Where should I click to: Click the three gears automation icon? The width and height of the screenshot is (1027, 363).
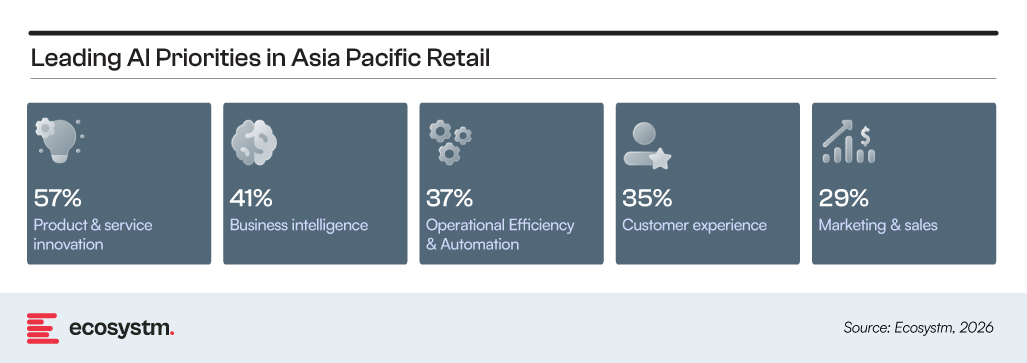(x=451, y=142)
